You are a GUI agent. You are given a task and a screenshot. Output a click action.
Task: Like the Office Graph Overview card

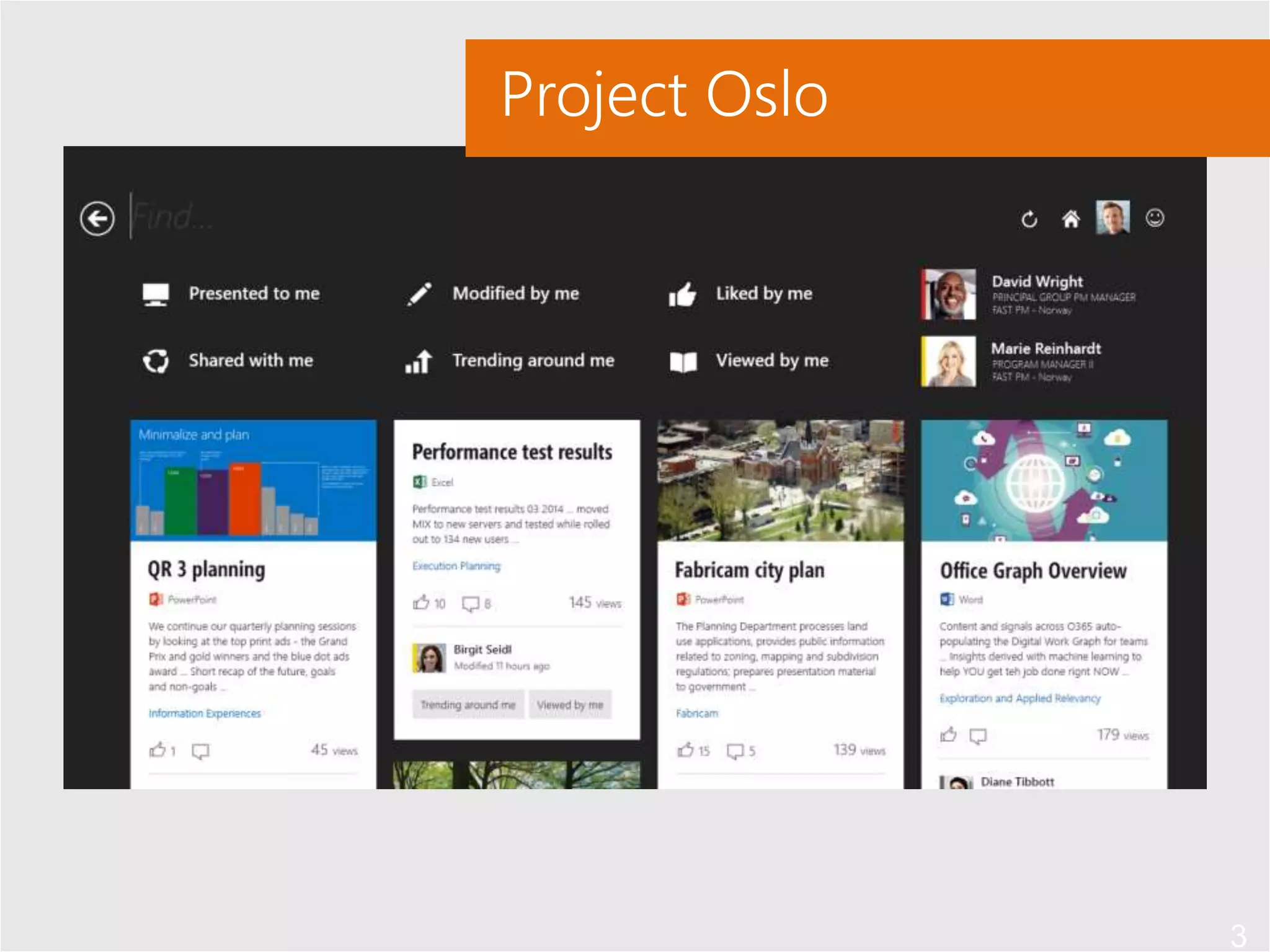coord(949,734)
